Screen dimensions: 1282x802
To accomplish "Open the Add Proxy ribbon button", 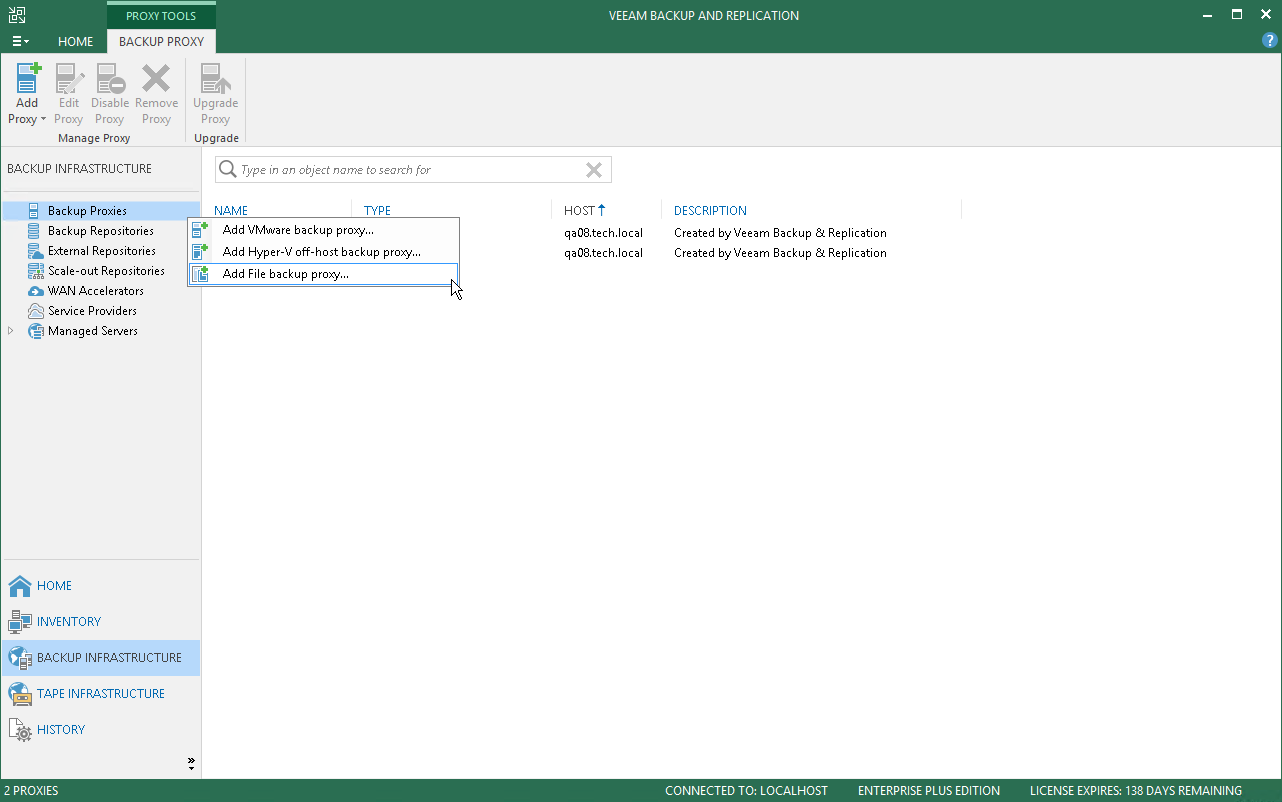I will click(x=27, y=94).
